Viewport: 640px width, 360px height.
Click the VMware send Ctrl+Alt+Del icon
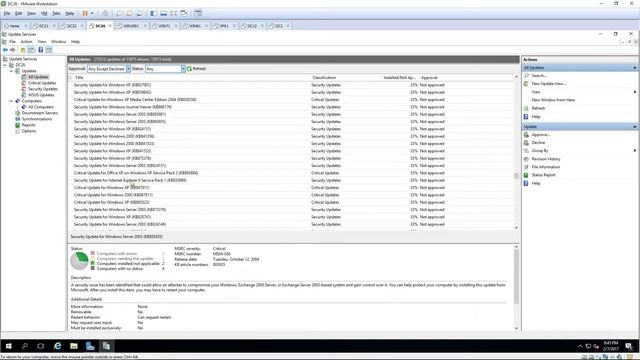click(105, 13)
